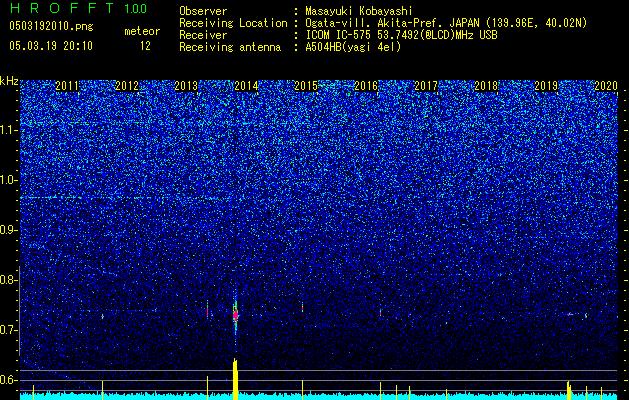Click the Receiver field label
This screenshot has height=400, width=629.
(x=203, y=35)
